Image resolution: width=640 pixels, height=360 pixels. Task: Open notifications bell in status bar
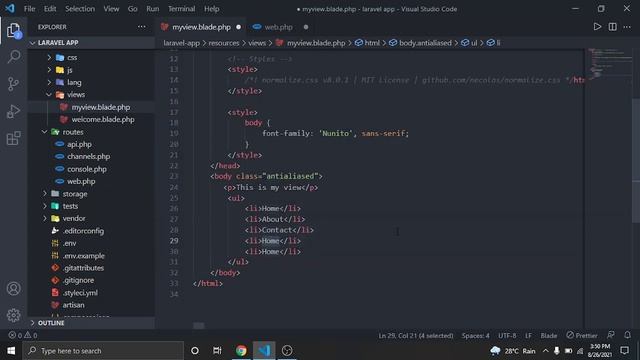(627, 335)
